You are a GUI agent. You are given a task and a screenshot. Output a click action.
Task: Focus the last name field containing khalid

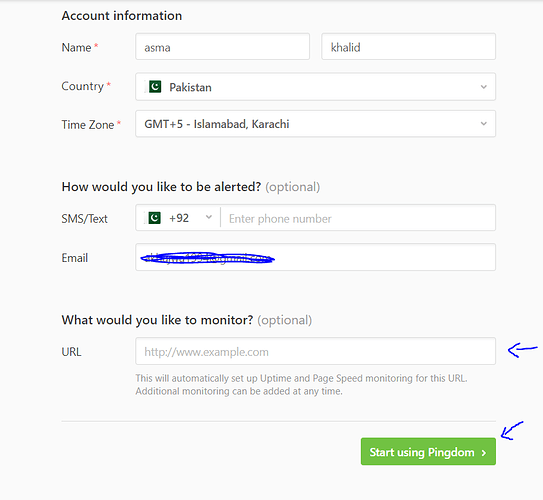409,47
